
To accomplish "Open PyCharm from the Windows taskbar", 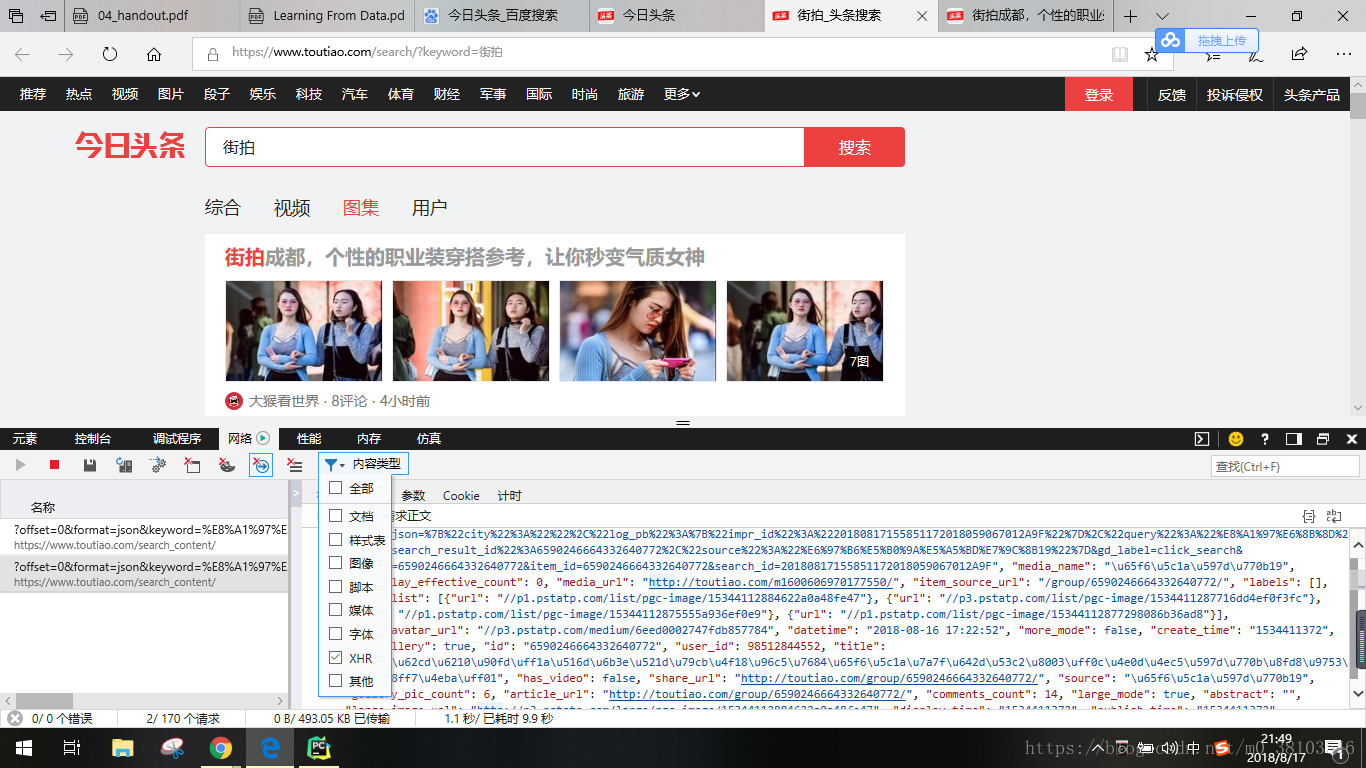I will point(319,748).
